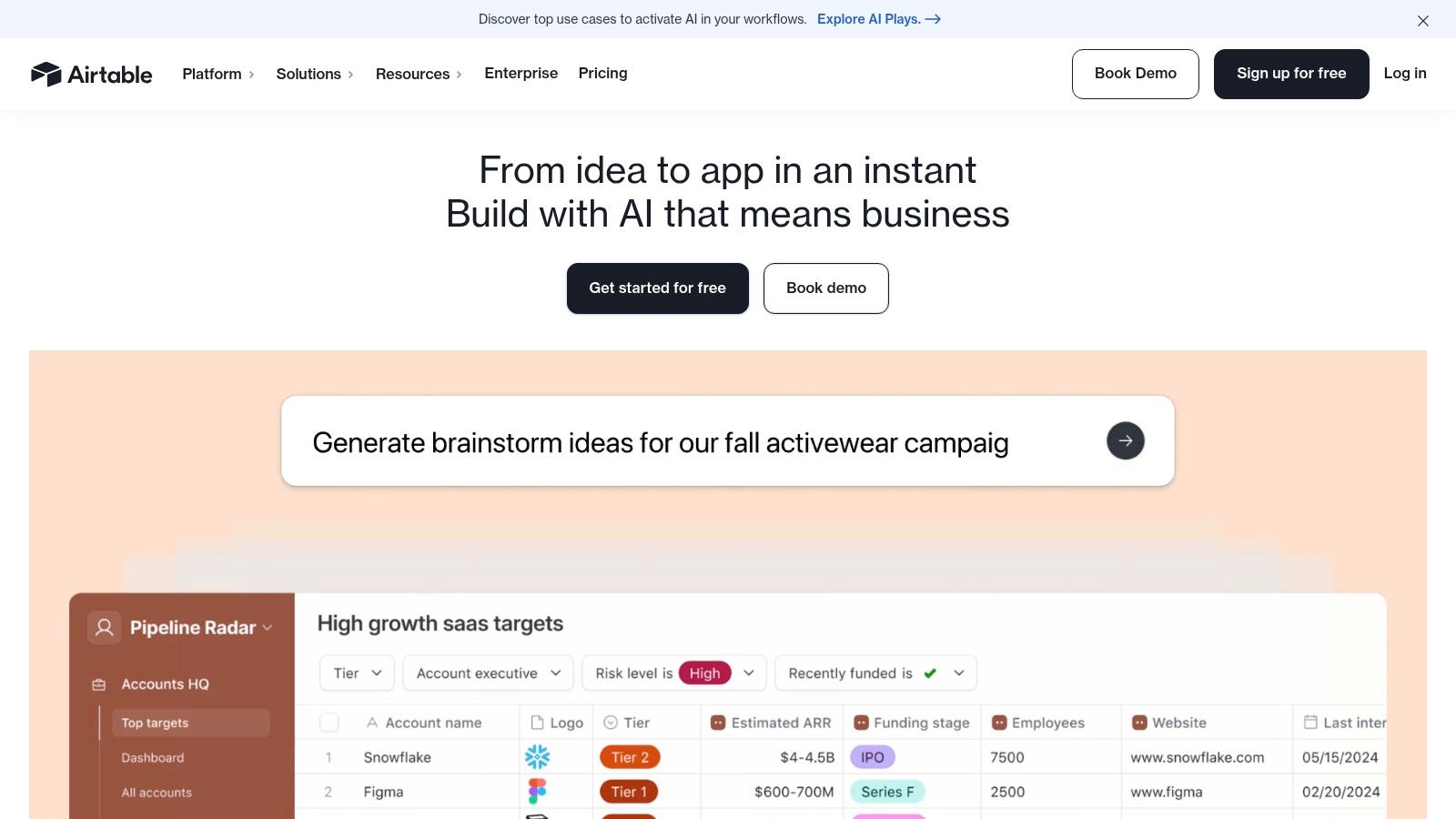Click the Snowflake company logo
1456x819 pixels.
(538, 757)
